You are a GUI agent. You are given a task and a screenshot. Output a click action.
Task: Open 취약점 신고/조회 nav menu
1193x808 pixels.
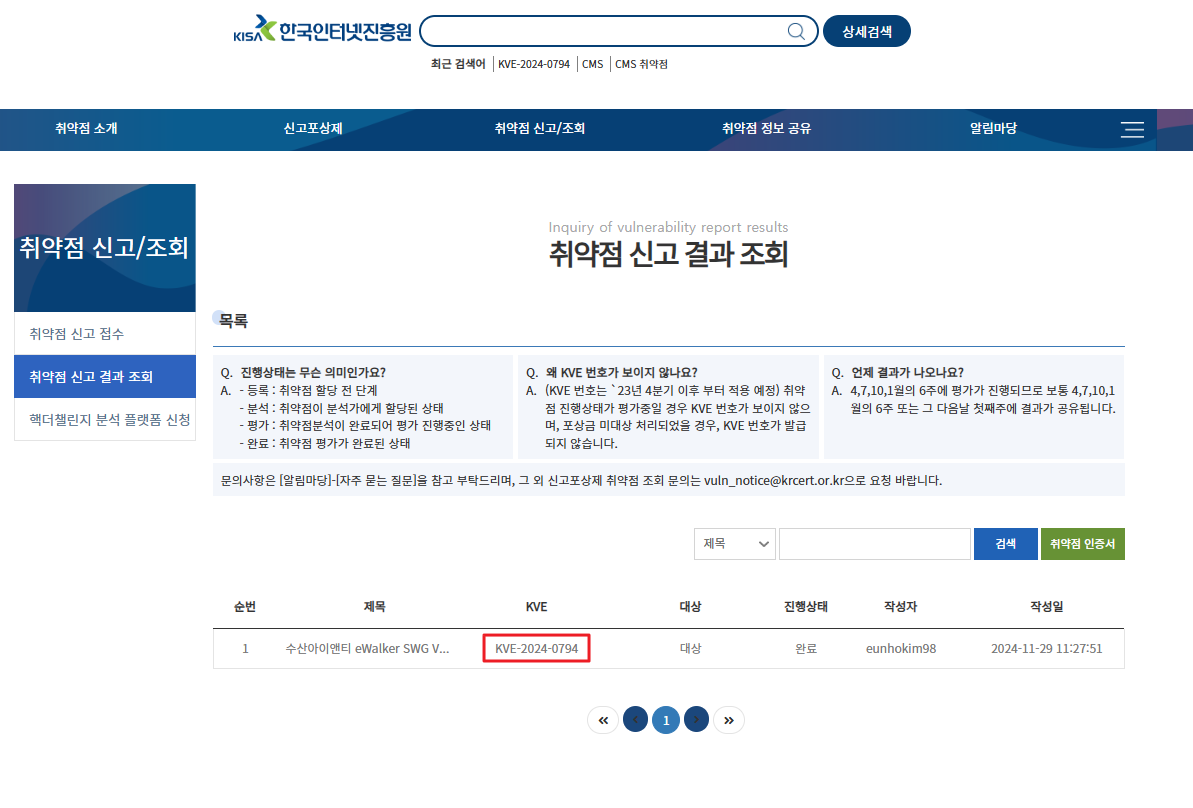tap(539, 129)
